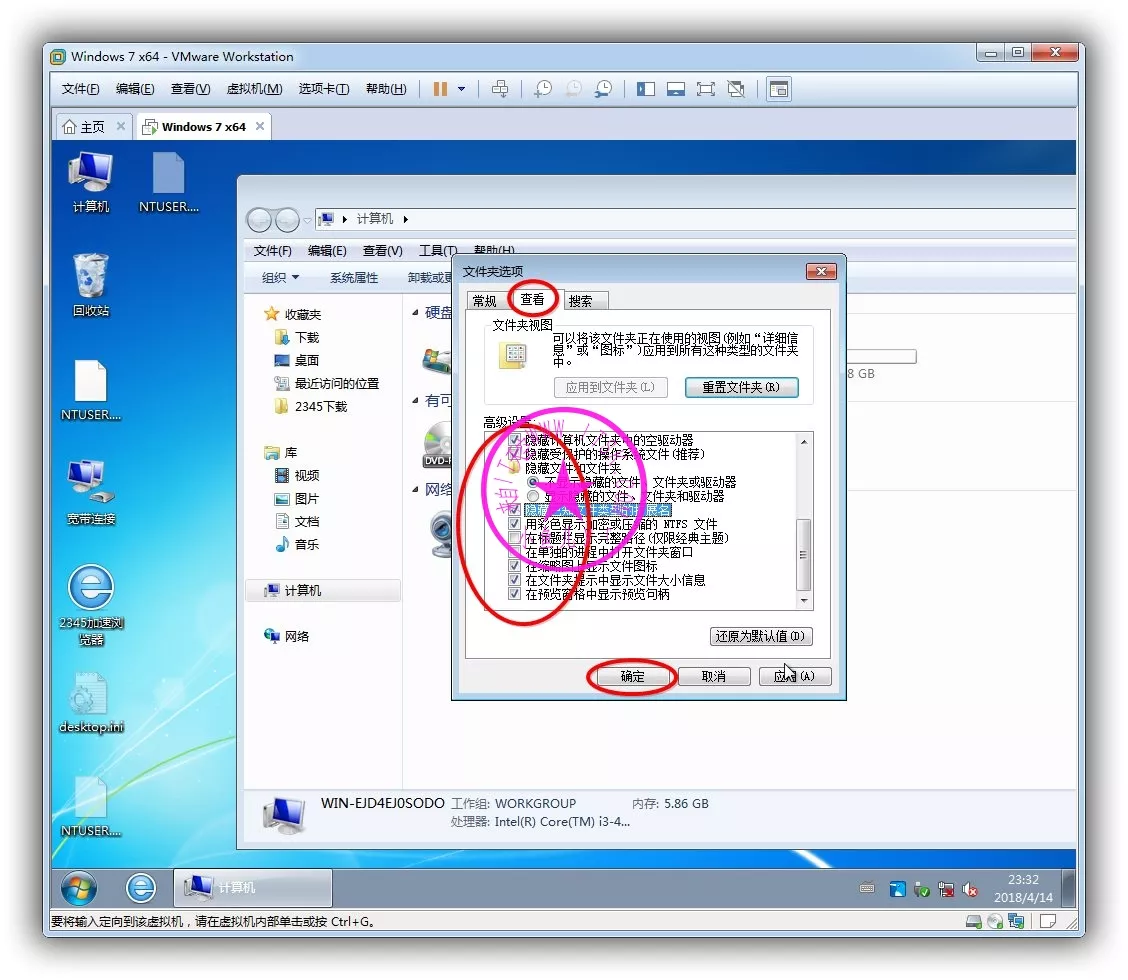Click the VMware pause virtual machine icon

click(x=440, y=89)
